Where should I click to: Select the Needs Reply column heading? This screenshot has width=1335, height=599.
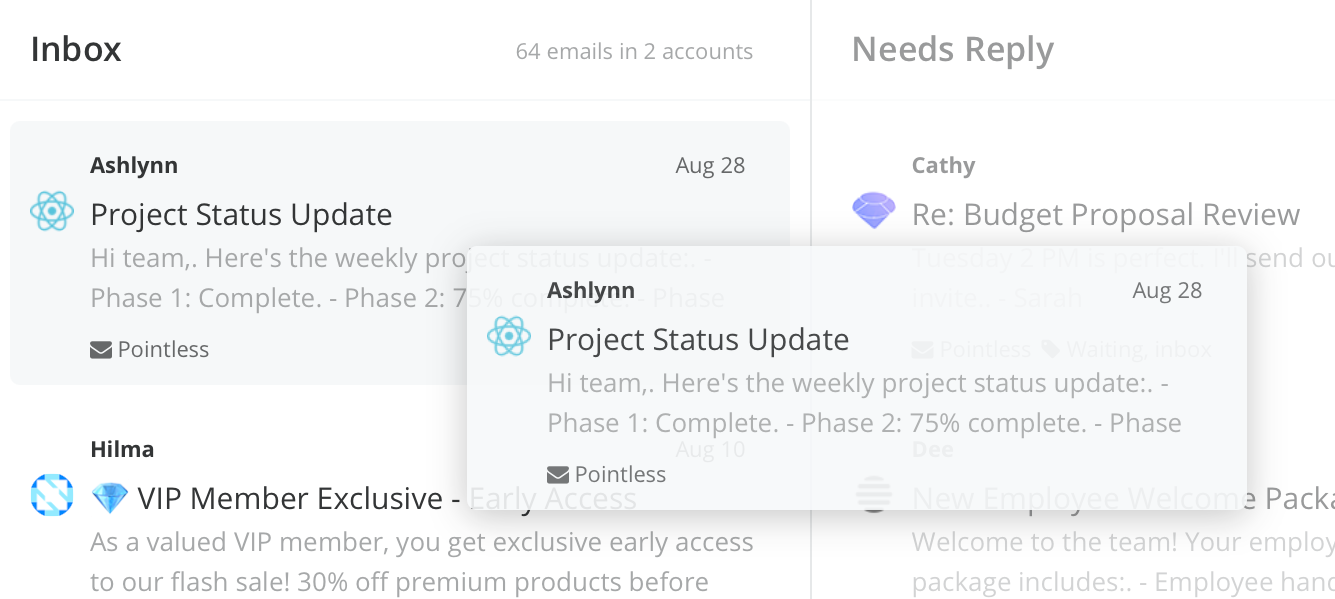point(952,48)
